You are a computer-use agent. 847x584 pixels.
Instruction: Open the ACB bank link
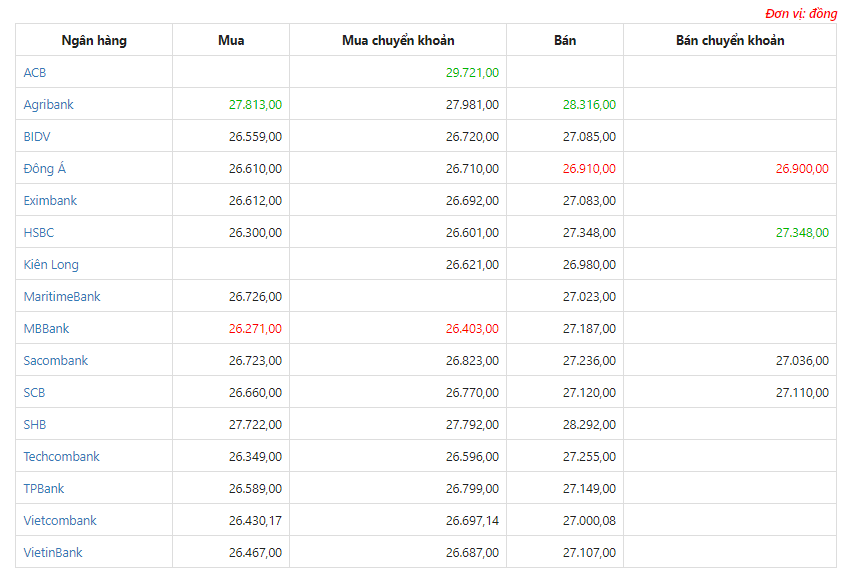35,72
